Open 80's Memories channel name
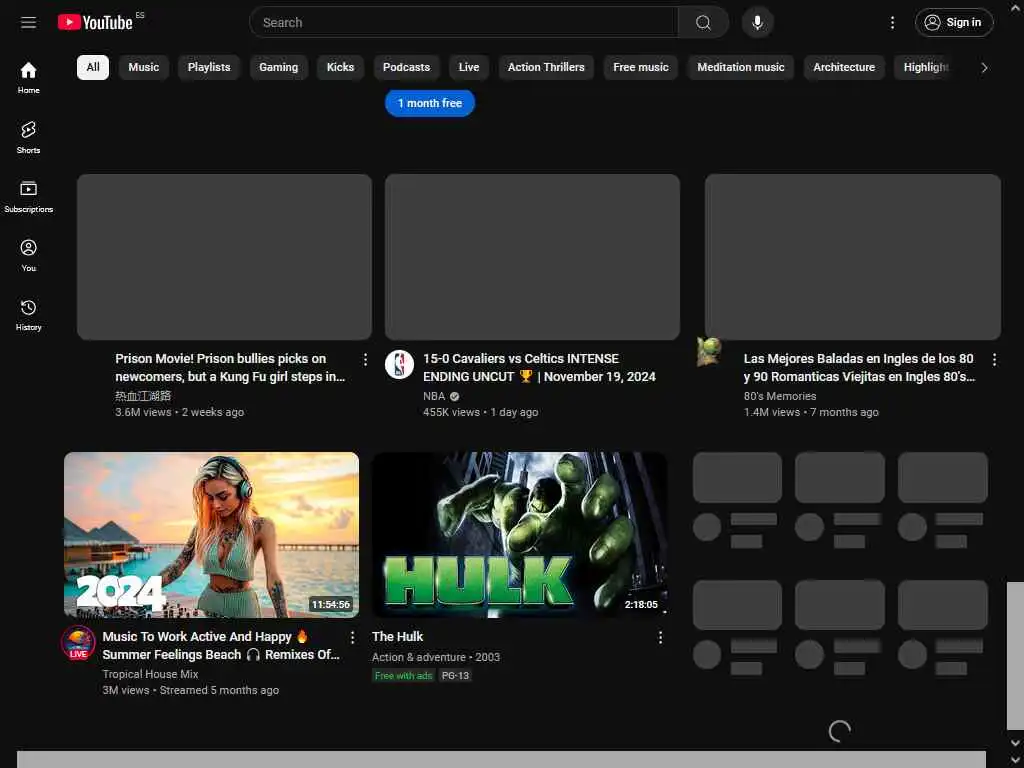The image size is (1024, 768). 780,396
